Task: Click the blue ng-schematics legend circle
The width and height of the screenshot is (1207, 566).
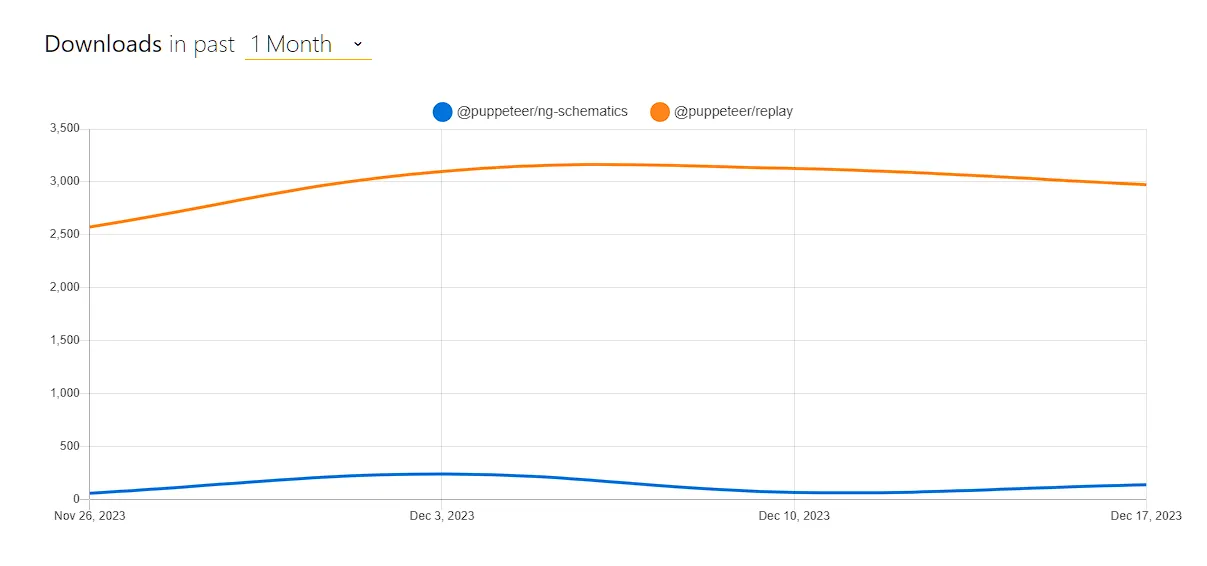Action: [442, 112]
